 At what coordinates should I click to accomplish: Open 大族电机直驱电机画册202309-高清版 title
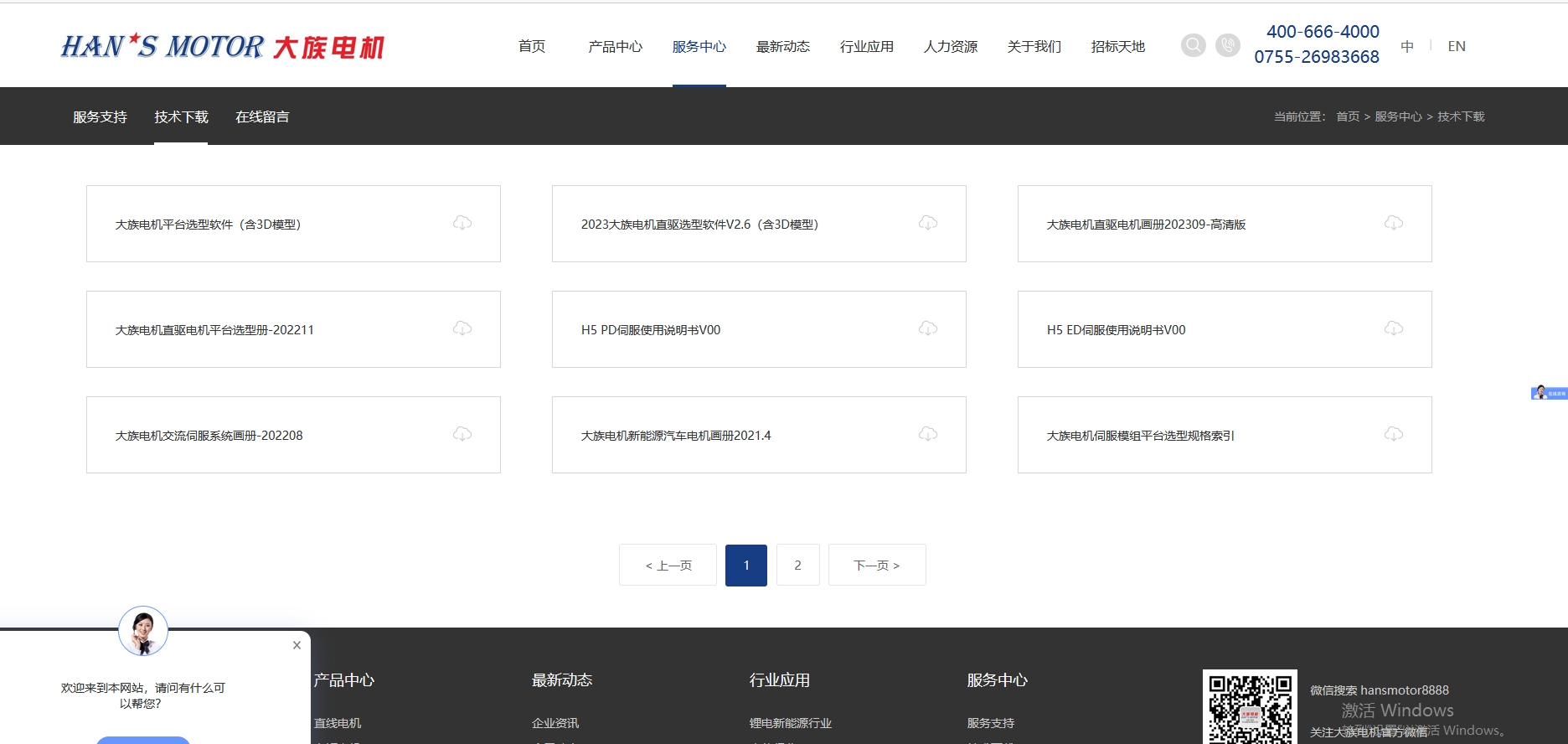tap(1146, 225)
